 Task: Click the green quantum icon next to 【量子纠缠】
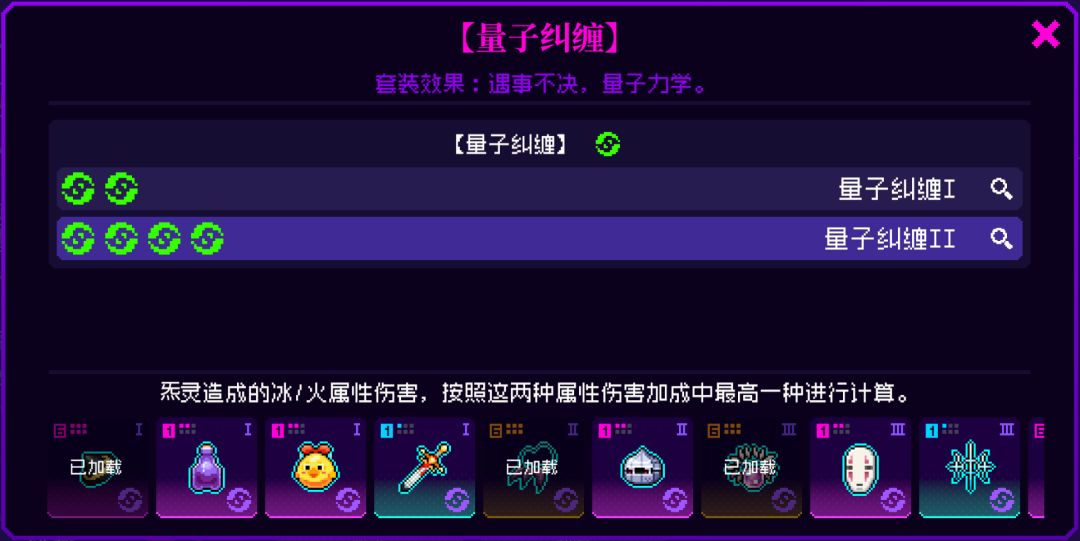pos(608,145)
